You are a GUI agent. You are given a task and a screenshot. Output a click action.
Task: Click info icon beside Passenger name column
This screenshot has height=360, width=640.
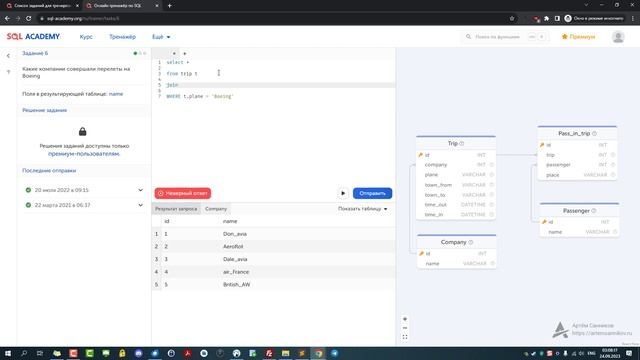(615, 232)
